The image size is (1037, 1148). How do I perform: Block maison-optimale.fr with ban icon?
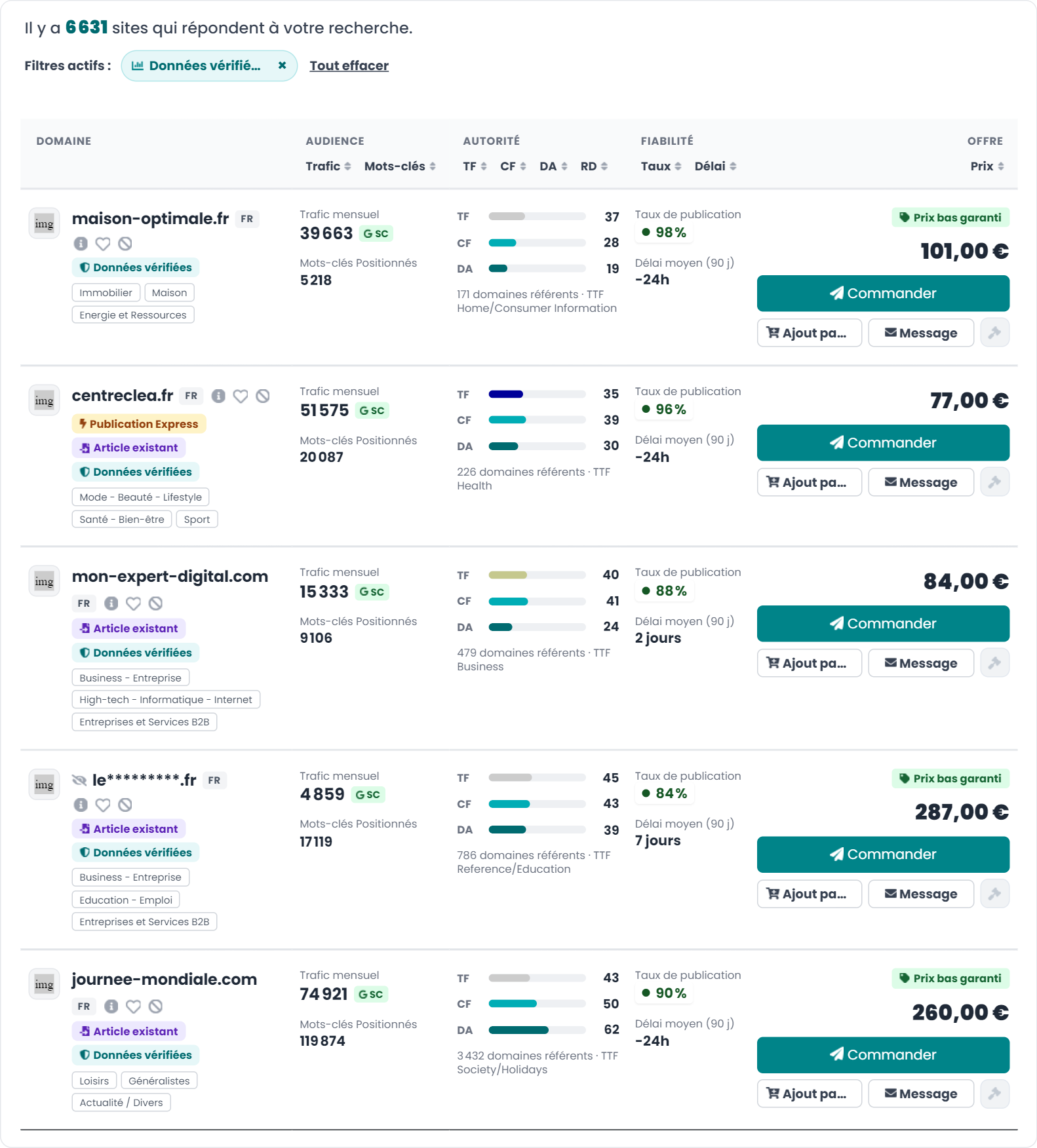pos(125,244)
